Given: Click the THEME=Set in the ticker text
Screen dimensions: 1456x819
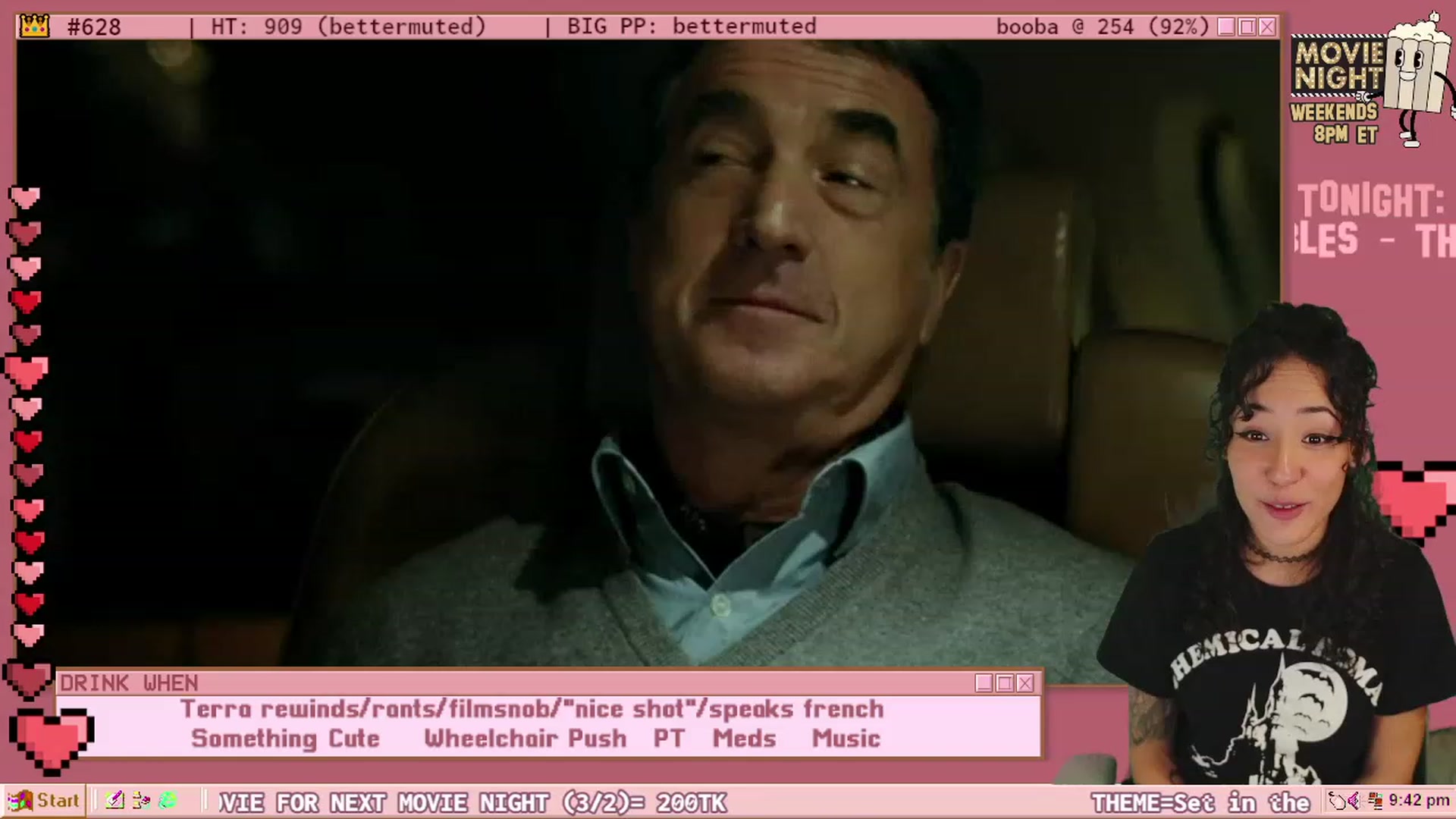Looking at the screenshot, I should [x=1200, y=802].
